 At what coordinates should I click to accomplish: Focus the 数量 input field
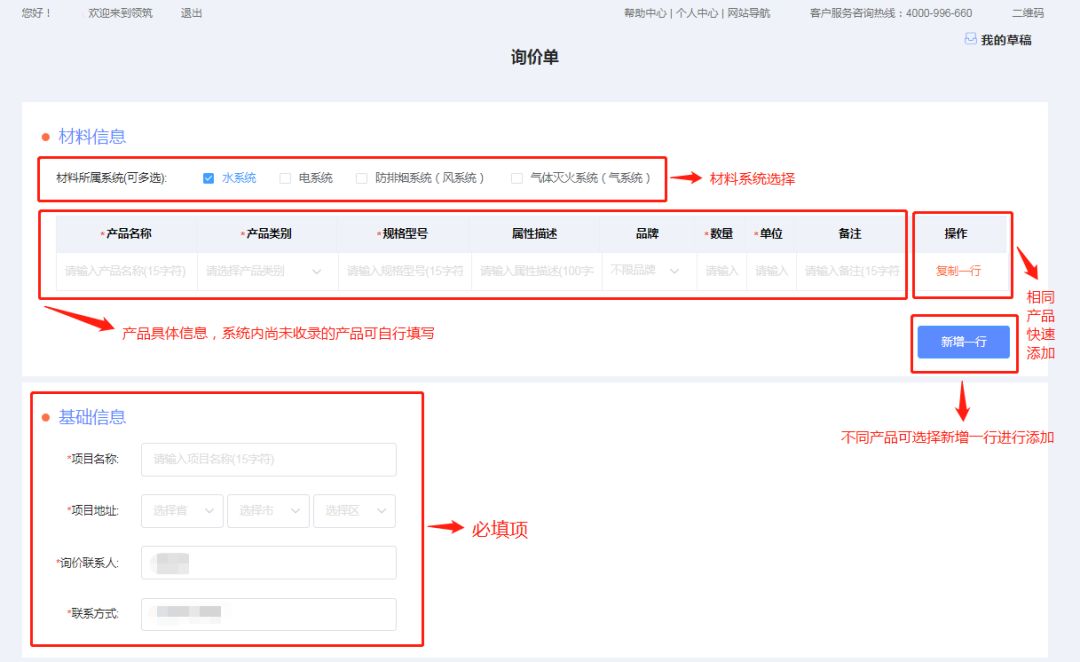tap(721, 271)
